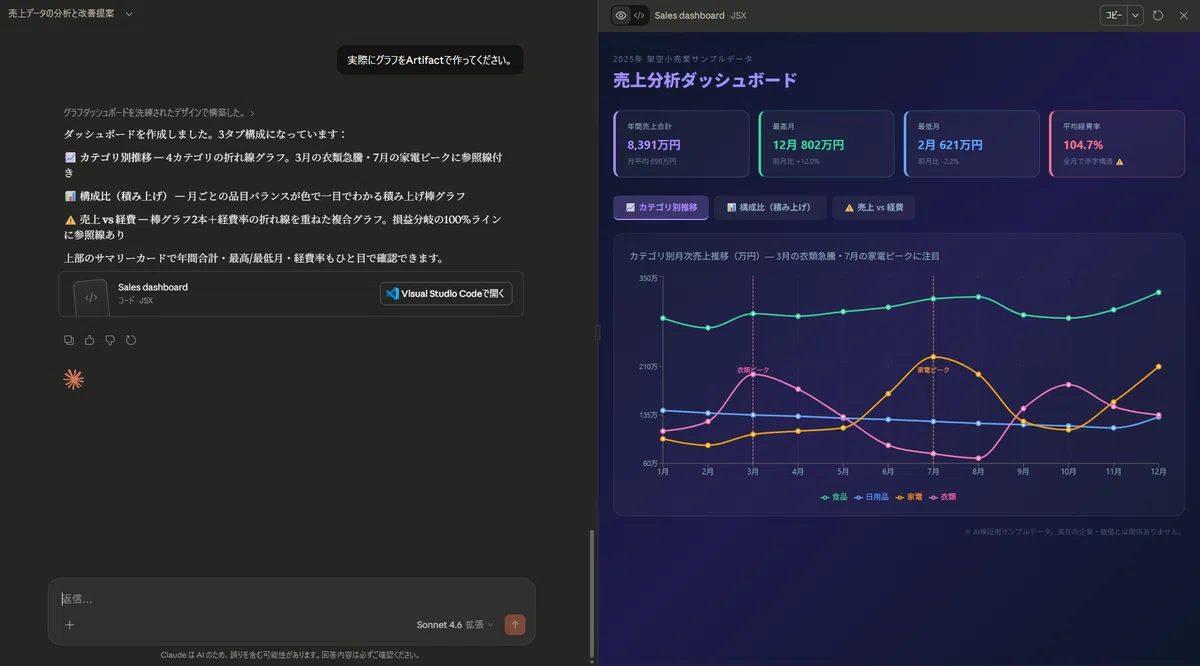The image size is (1200, 666).
Task: Select the 売上 vs 経費 tab
Action: tap(874, 208)
